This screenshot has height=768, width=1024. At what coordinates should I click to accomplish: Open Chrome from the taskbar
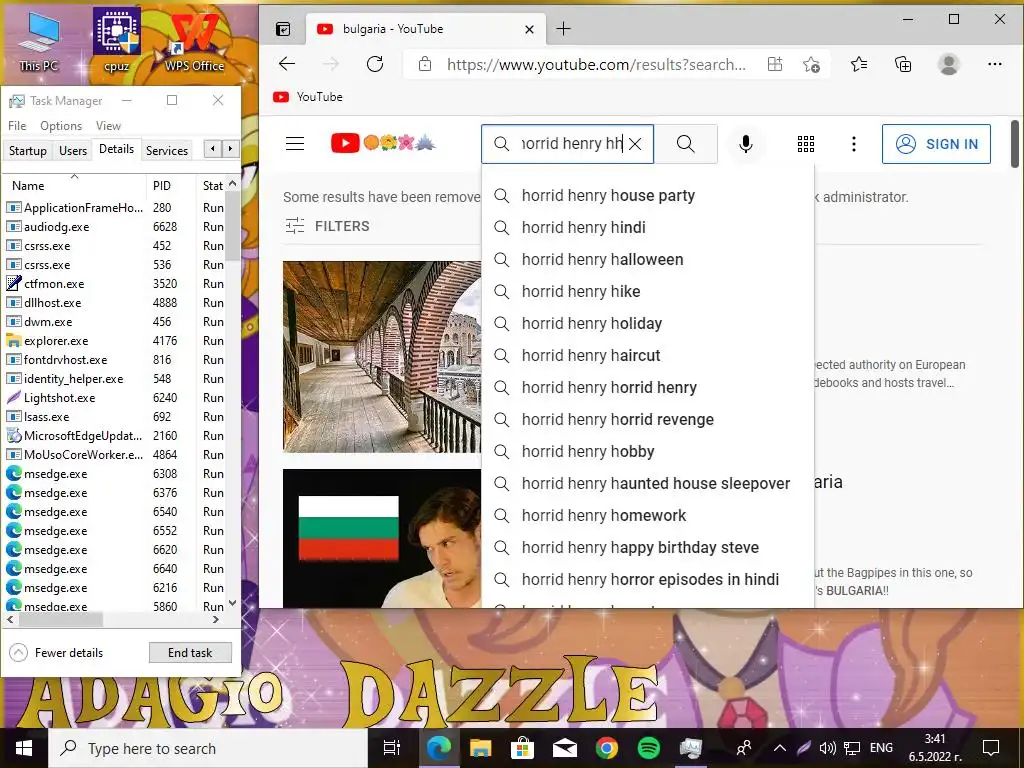[x=606, y=748]
